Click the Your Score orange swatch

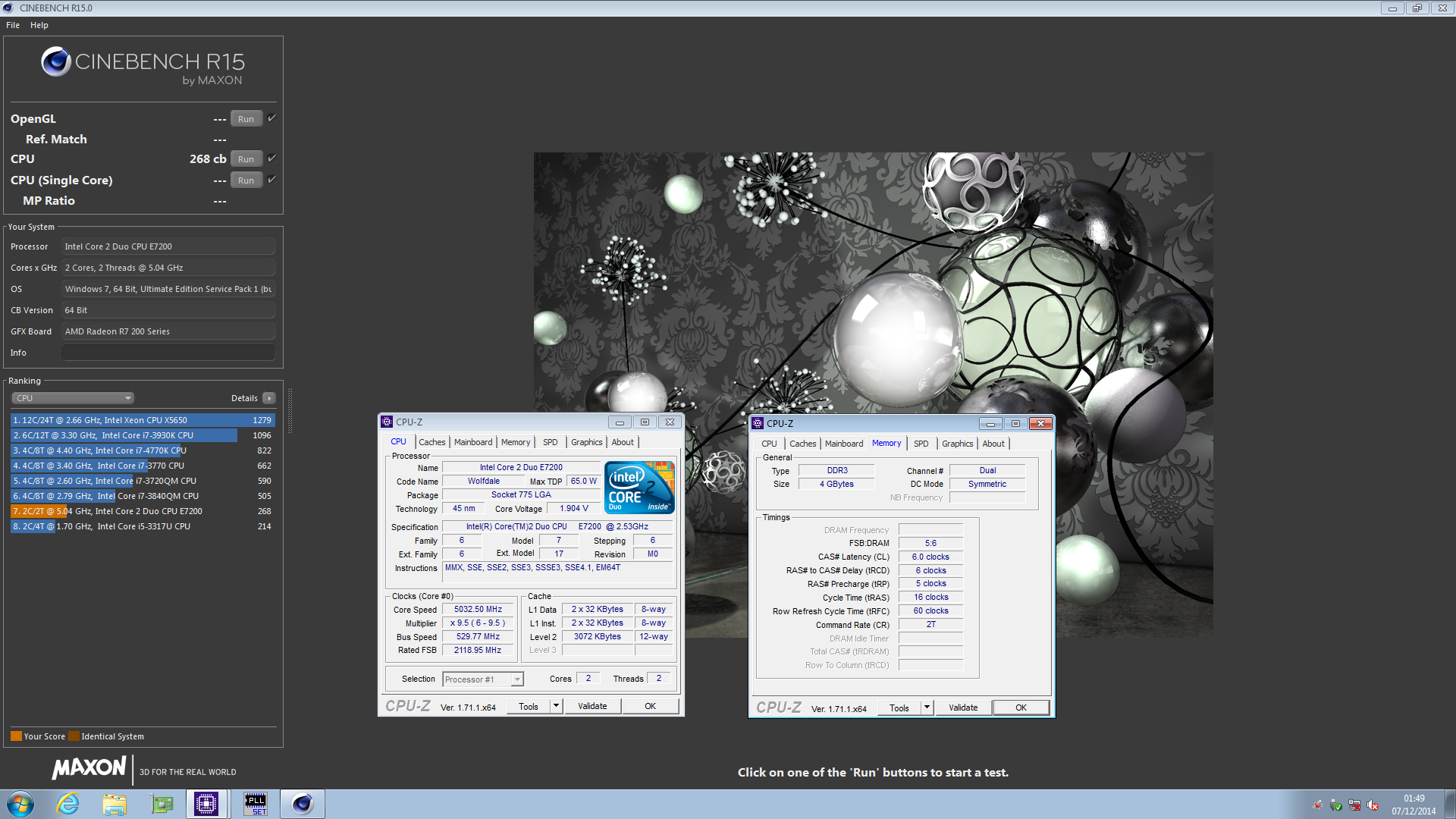click(16, 736)
